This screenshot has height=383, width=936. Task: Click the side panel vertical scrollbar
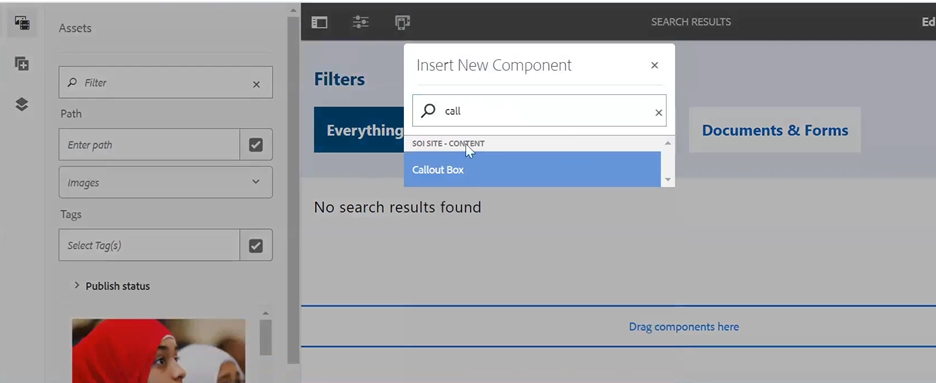pyautogui.click(x=292, y=191)
